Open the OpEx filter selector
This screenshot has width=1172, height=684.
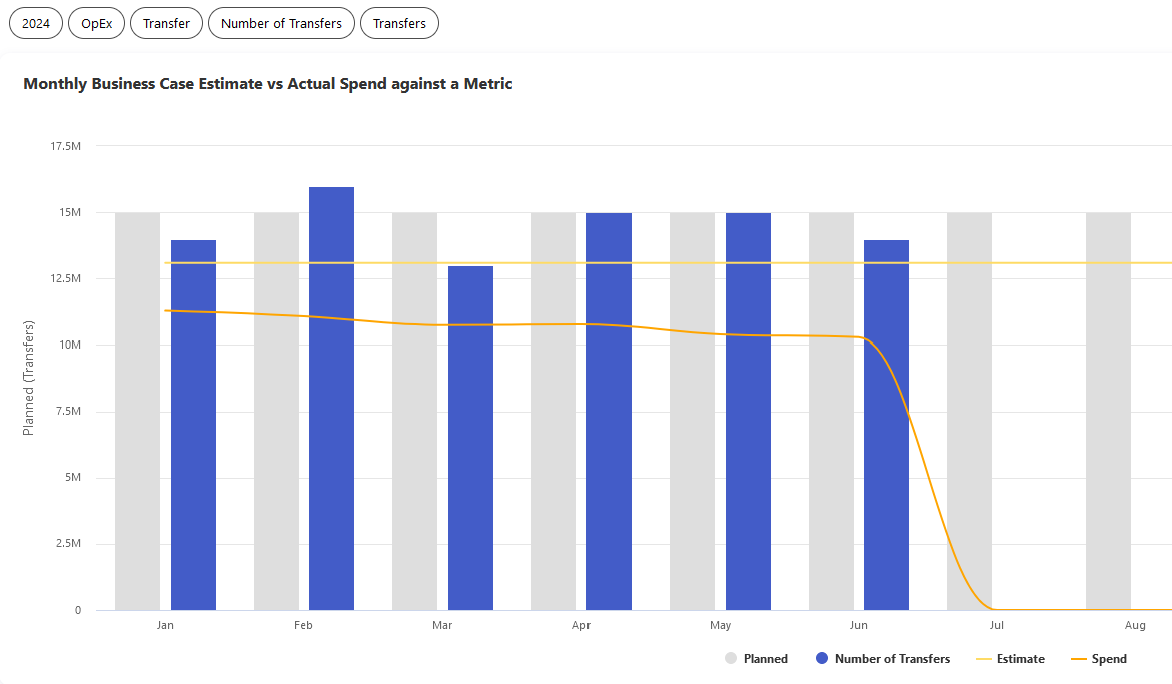[96, 23]
